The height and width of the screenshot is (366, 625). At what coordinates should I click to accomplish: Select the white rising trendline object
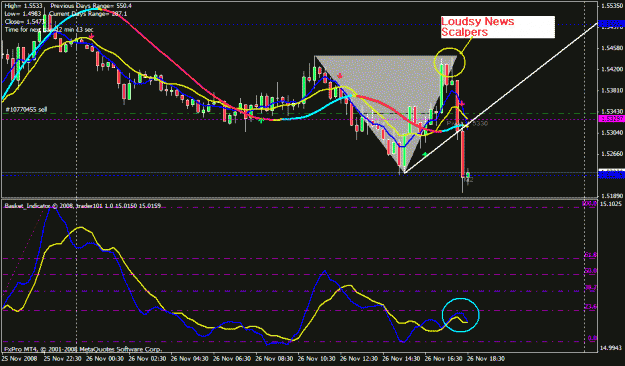pos(501,98)
